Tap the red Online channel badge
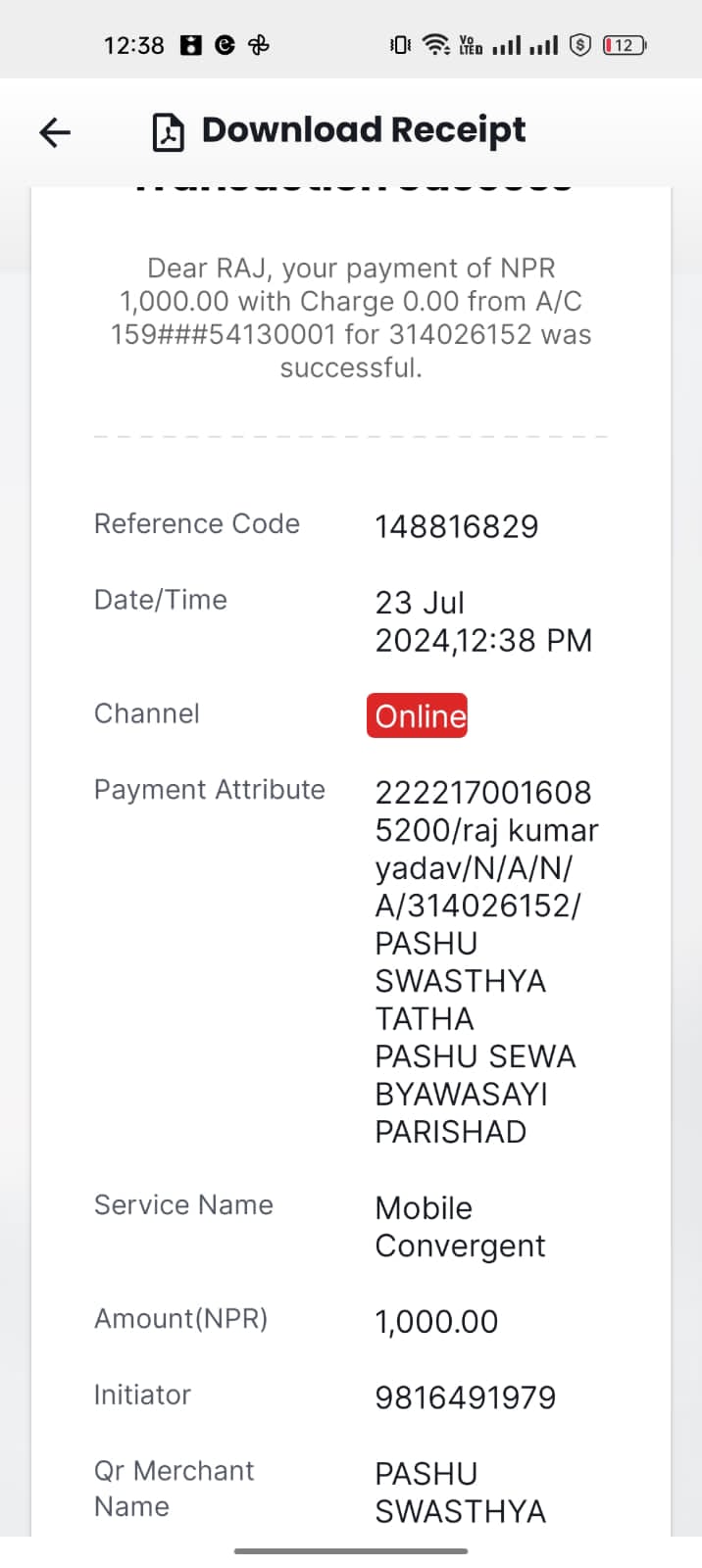702x1568 pixels. point(417,715)
